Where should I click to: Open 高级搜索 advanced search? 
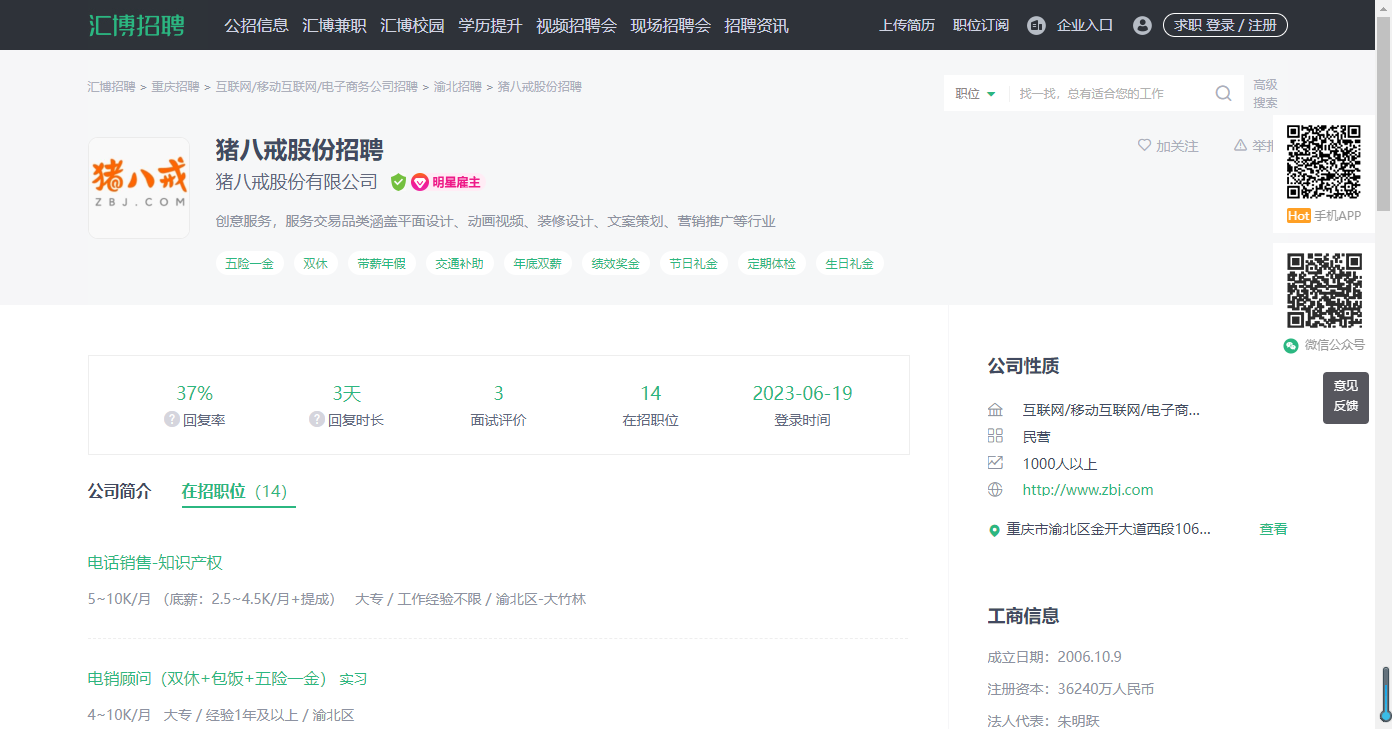pos(1265,94)
